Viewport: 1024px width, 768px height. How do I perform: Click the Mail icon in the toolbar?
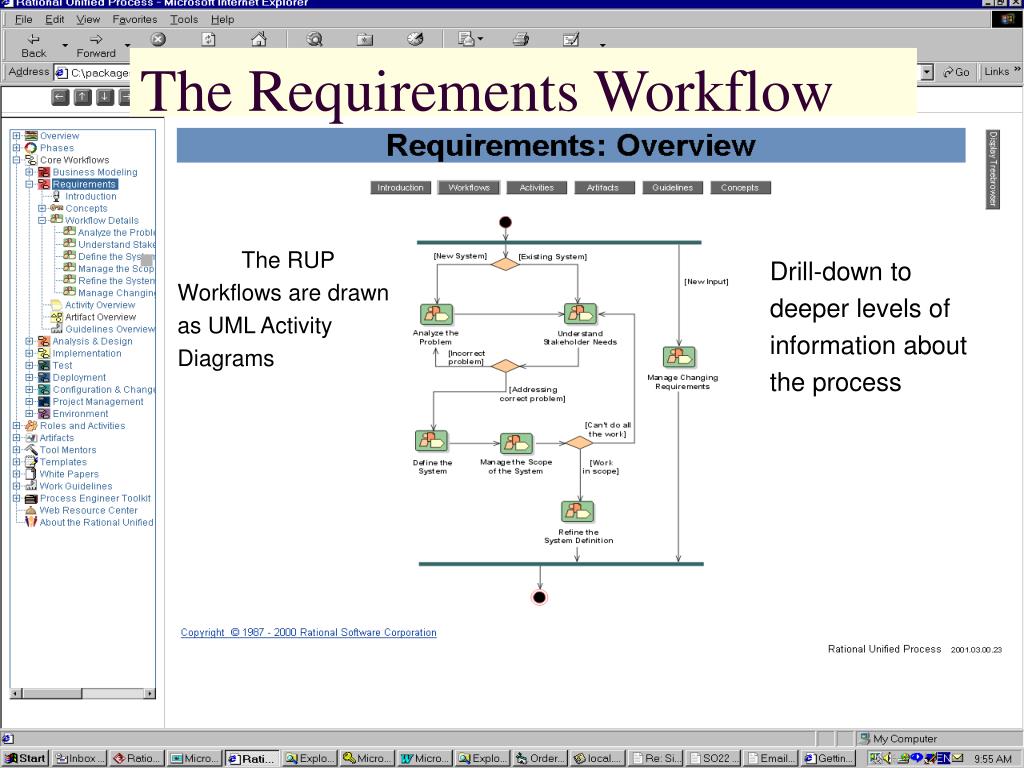tap(466, 40)
